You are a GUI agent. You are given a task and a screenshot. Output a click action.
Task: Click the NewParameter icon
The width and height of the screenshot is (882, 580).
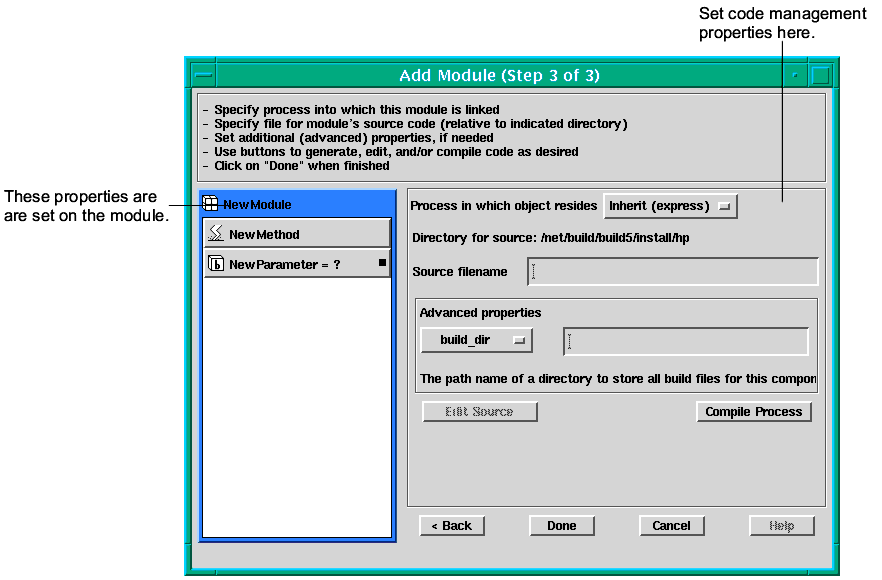[x=216, y=264]
